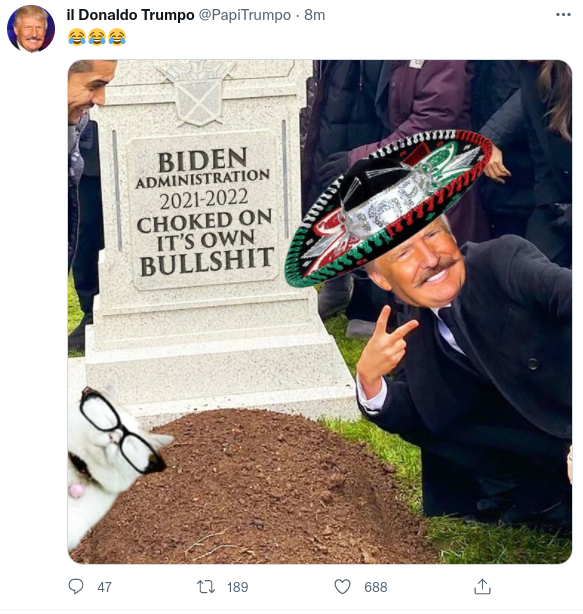View the 189 retweets count

(237, 587)
